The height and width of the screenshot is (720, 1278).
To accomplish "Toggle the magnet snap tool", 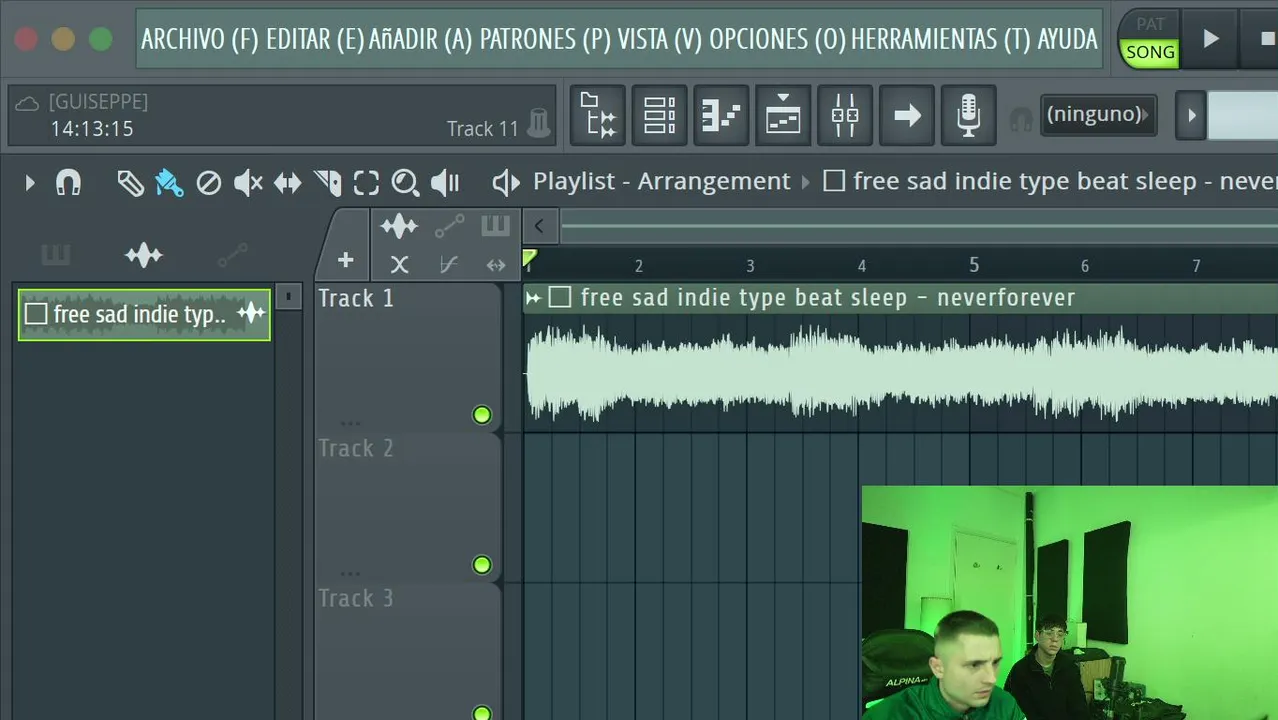I will click(x=68, y=183).
